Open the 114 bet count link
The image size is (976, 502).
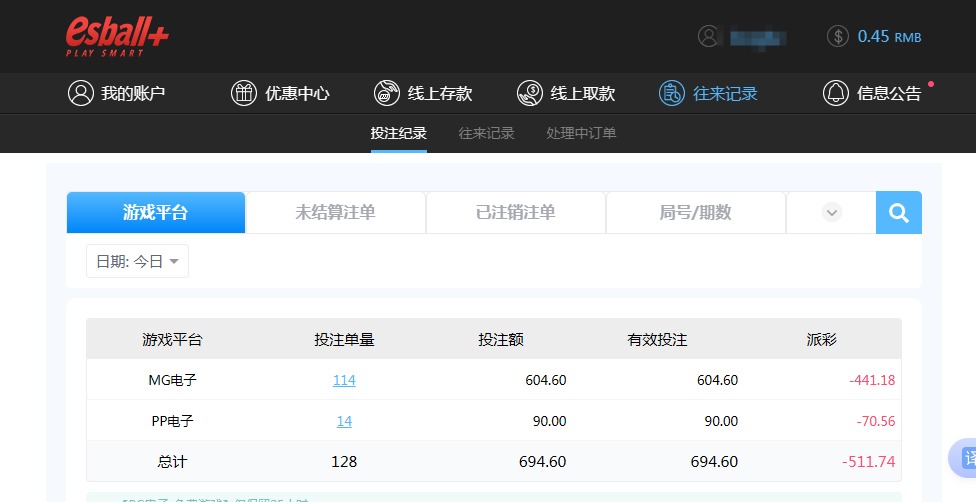(344, 380)
